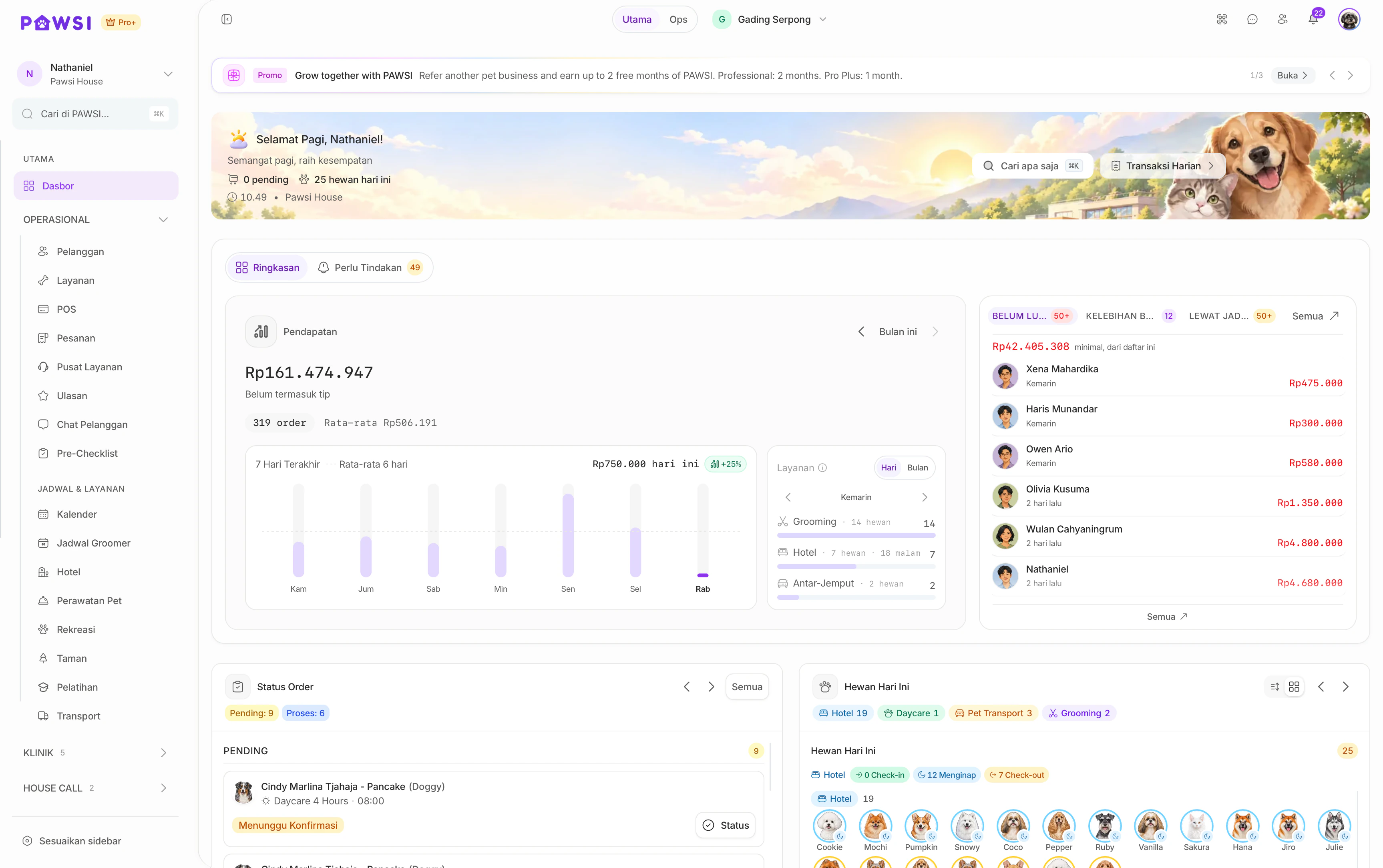1383x868 pixels.
Task: Expand the HOUSE CALL section
Action: pyautogui.click(x=96, y=788)
